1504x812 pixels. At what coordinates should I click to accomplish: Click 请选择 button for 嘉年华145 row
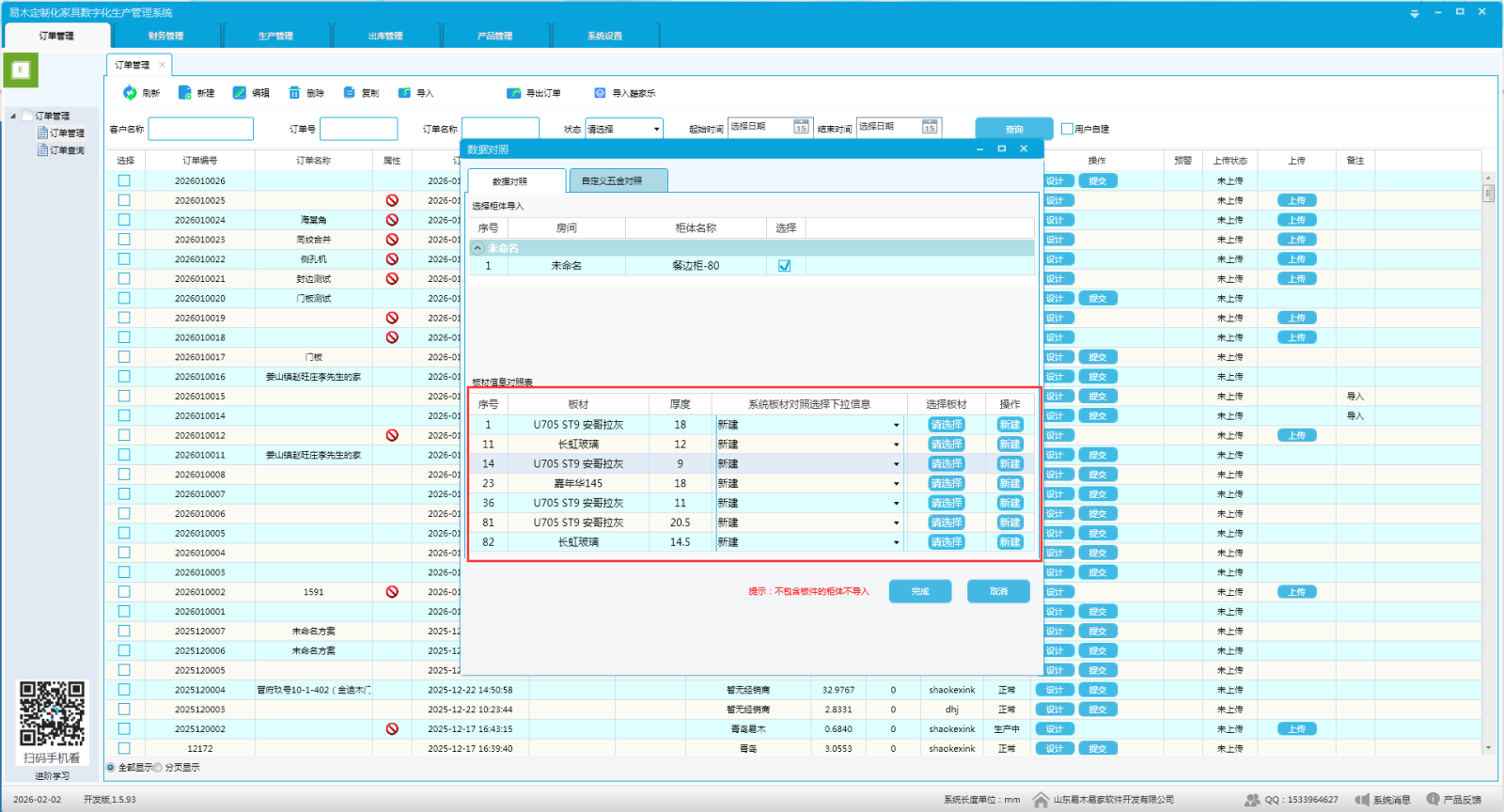(x=946, y=484)
